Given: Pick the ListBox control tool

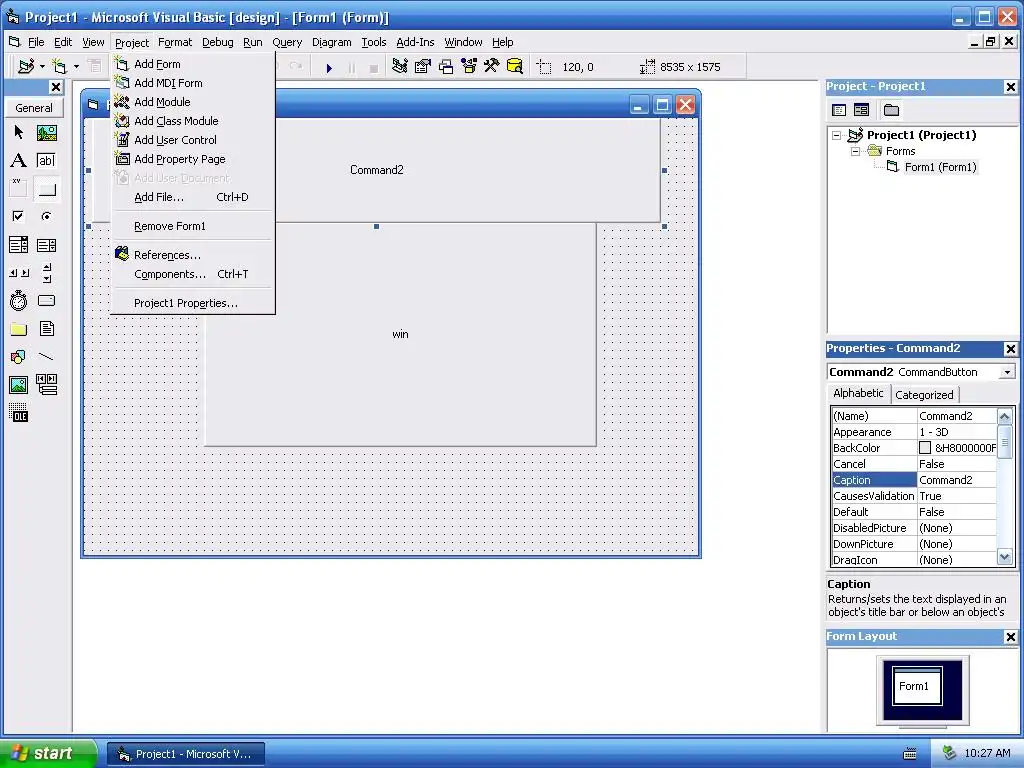Looking at the screenshot, I should (x=46, y=245).
